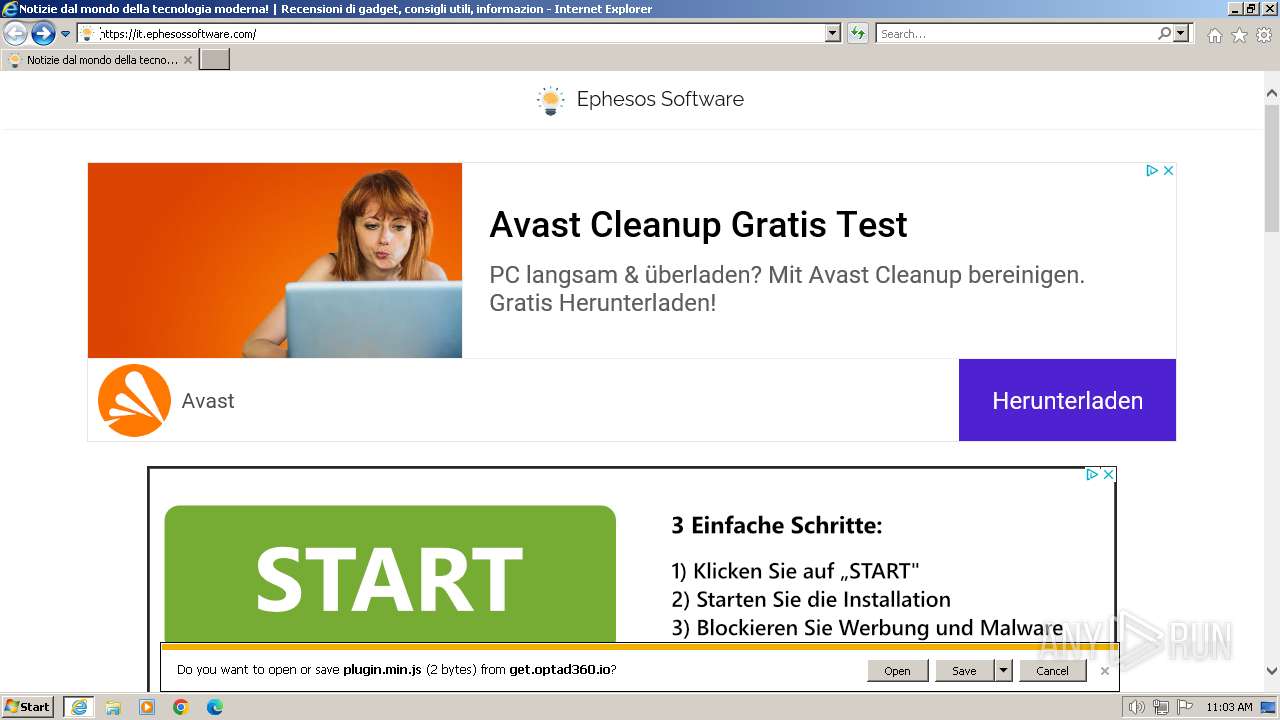Open media player taskbar icon

pyautogui.click(x=147, y=707)
